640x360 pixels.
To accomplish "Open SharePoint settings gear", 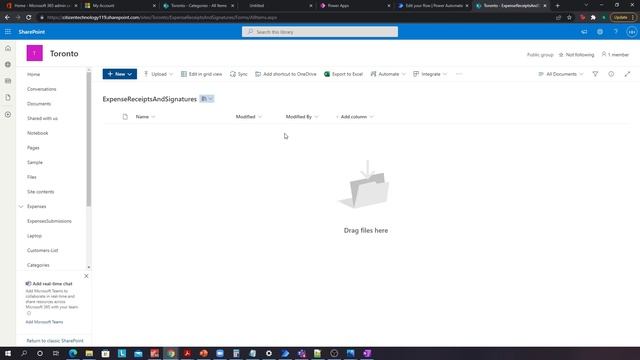I will [600, 32].
